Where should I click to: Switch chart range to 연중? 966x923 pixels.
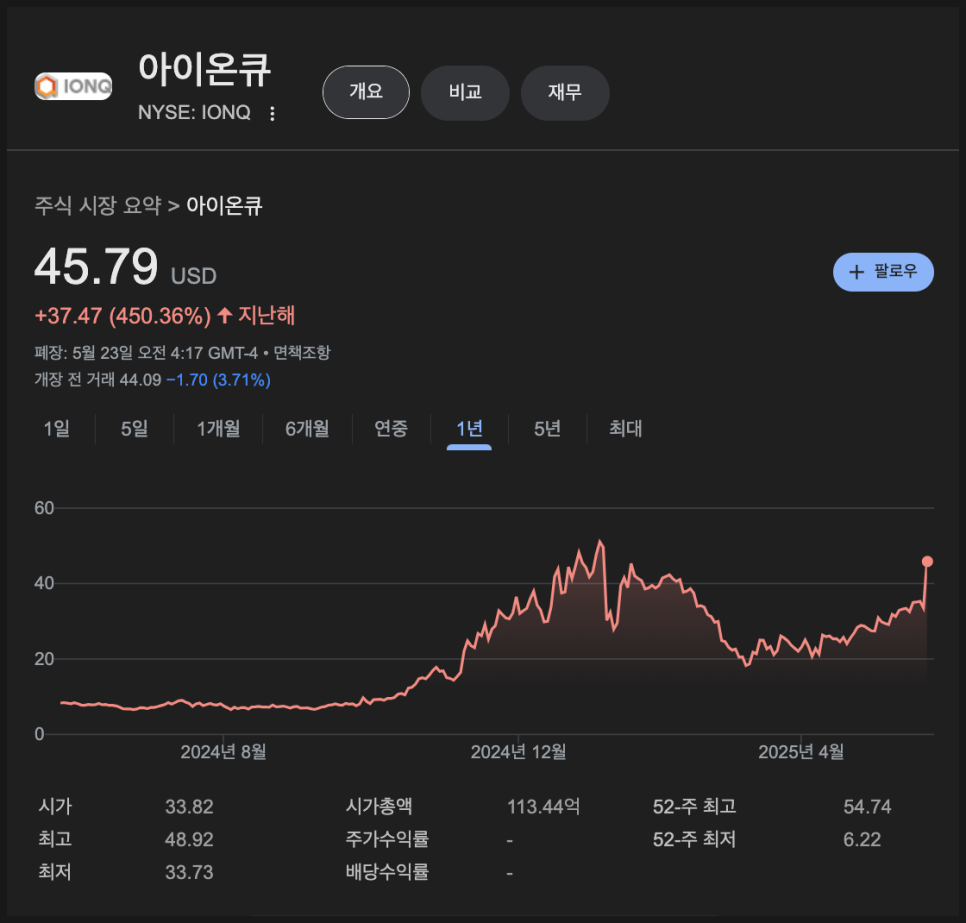click(391, 428)
